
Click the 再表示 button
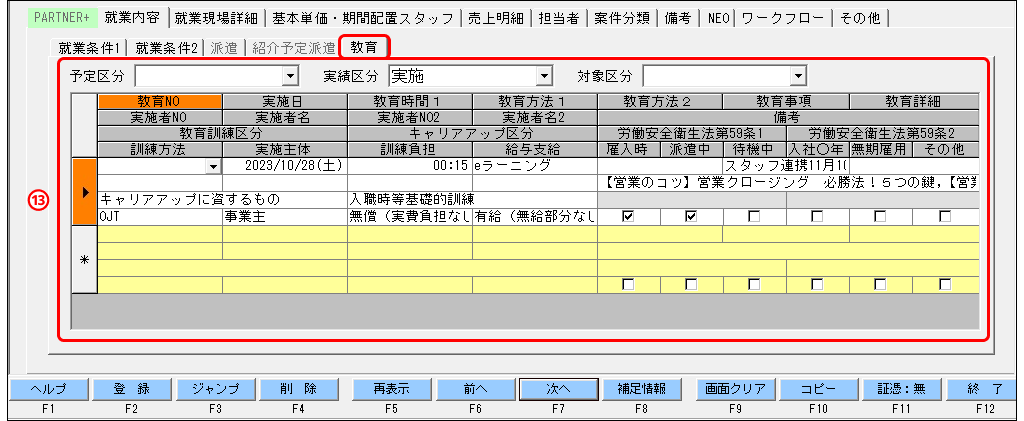pos(391,389)
